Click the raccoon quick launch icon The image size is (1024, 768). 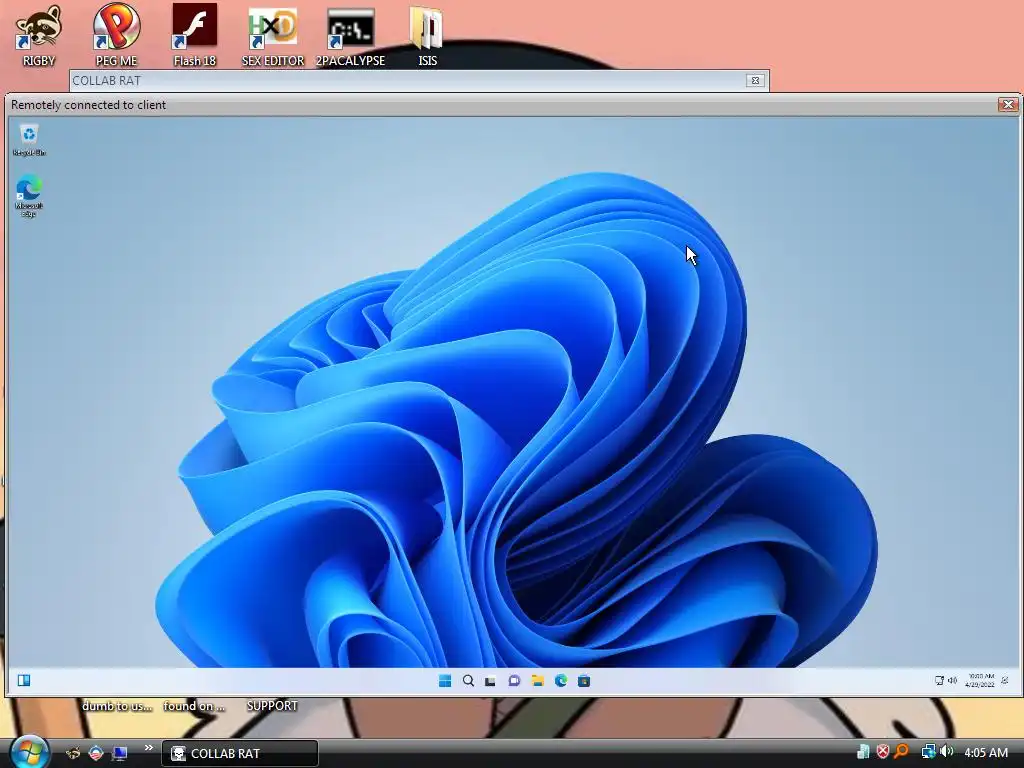[73, 753]
